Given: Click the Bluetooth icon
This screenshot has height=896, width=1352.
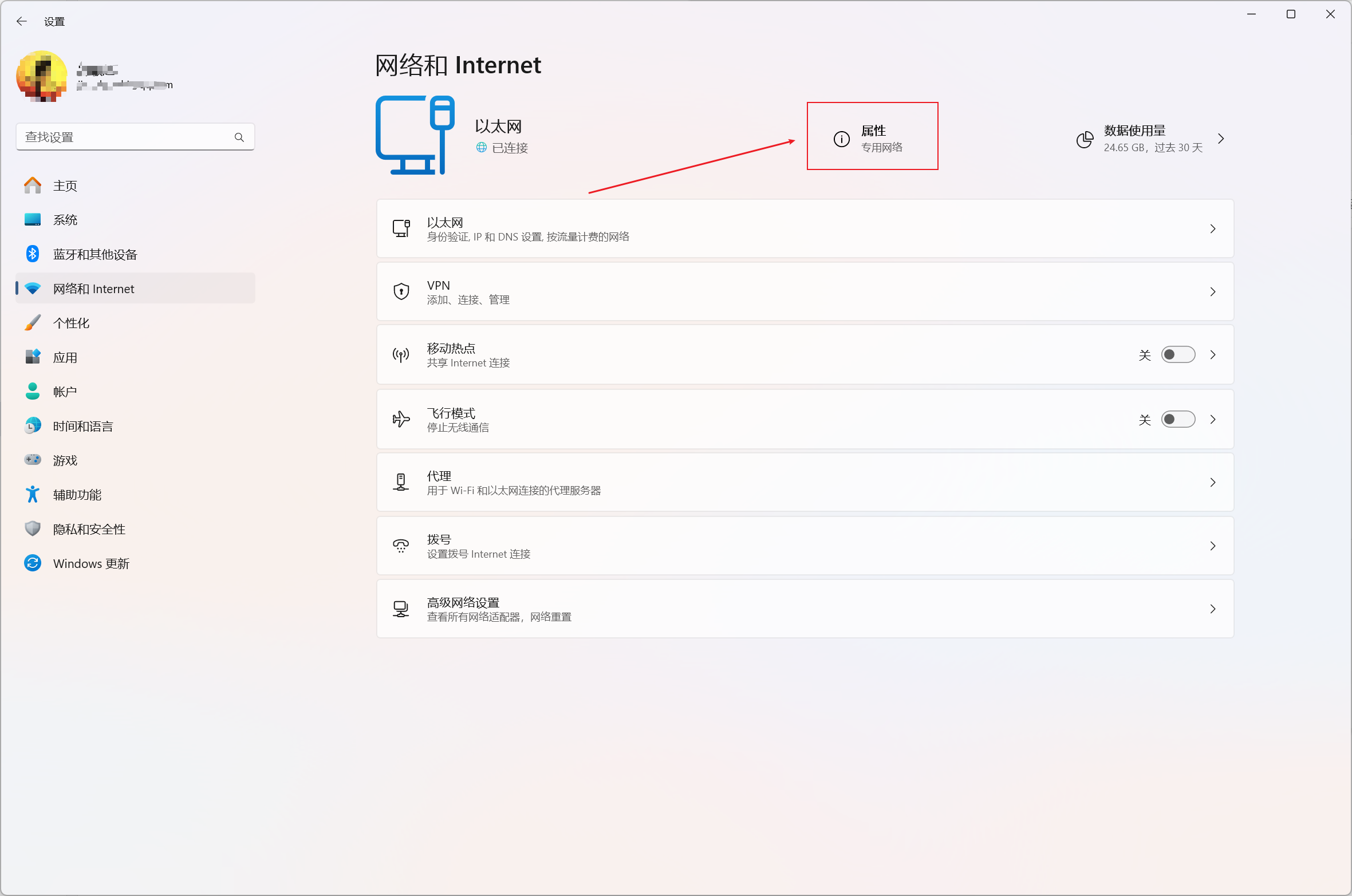Looking at the screenshot, I should [33, 254].
